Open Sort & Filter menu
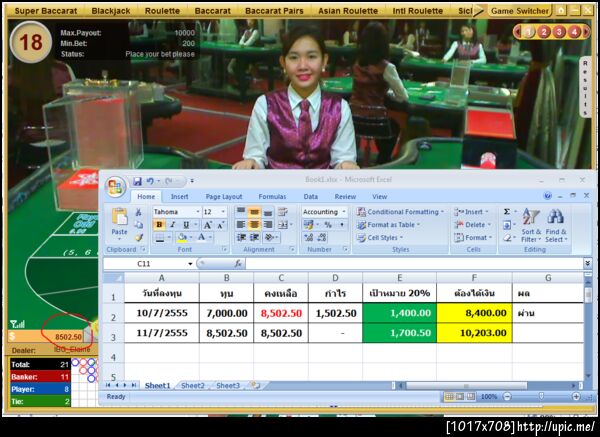 (531, 225)
